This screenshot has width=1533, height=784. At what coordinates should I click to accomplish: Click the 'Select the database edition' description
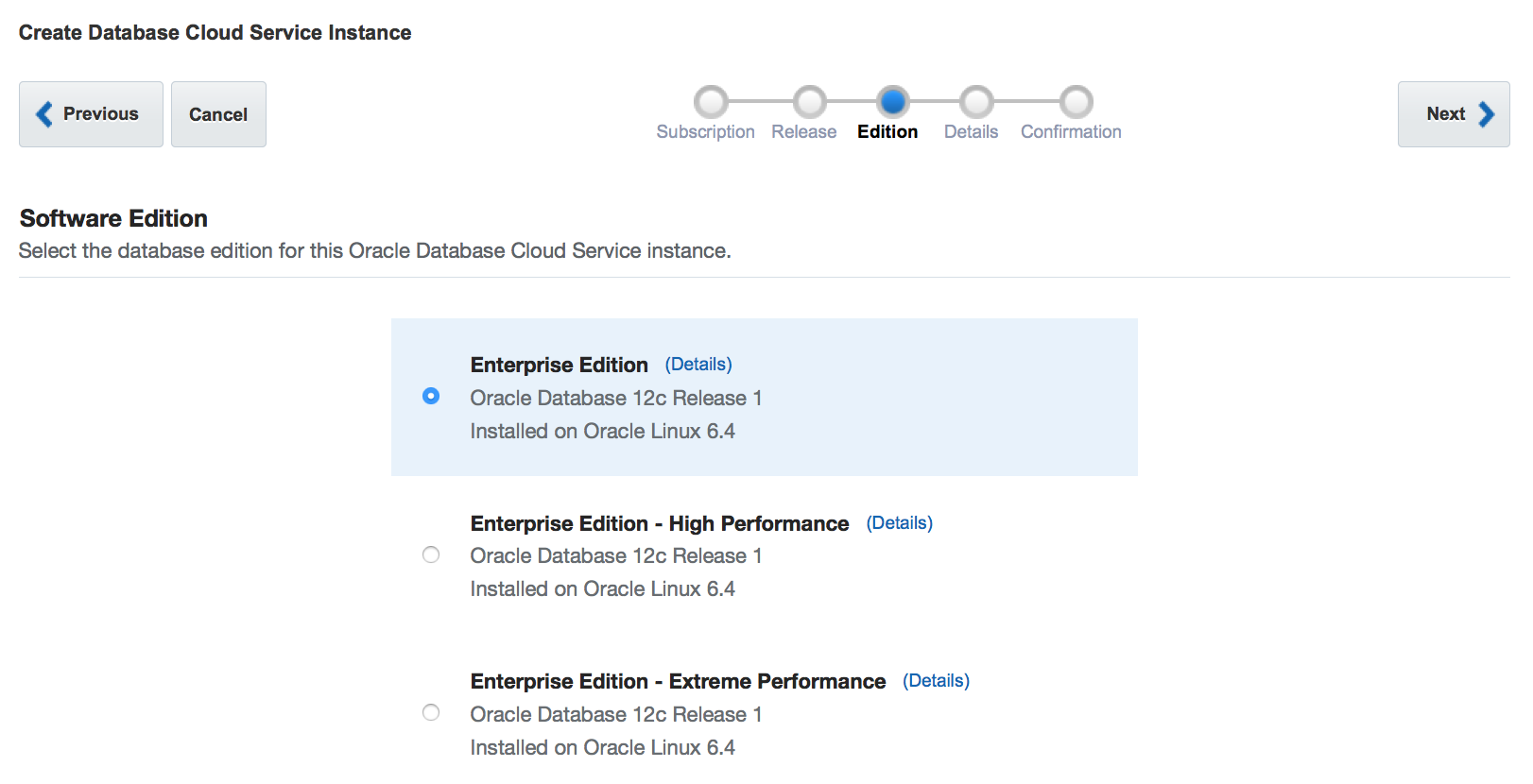point(375,251)
